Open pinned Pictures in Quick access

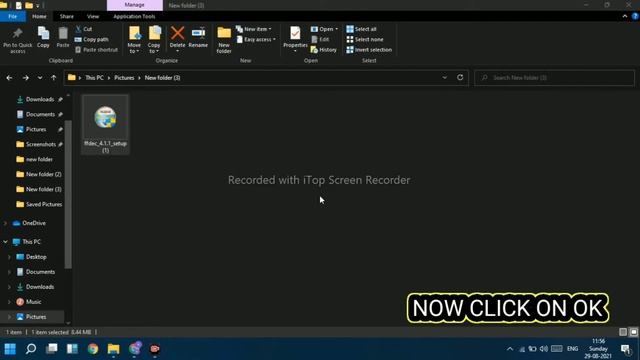(x=36, y=129)
